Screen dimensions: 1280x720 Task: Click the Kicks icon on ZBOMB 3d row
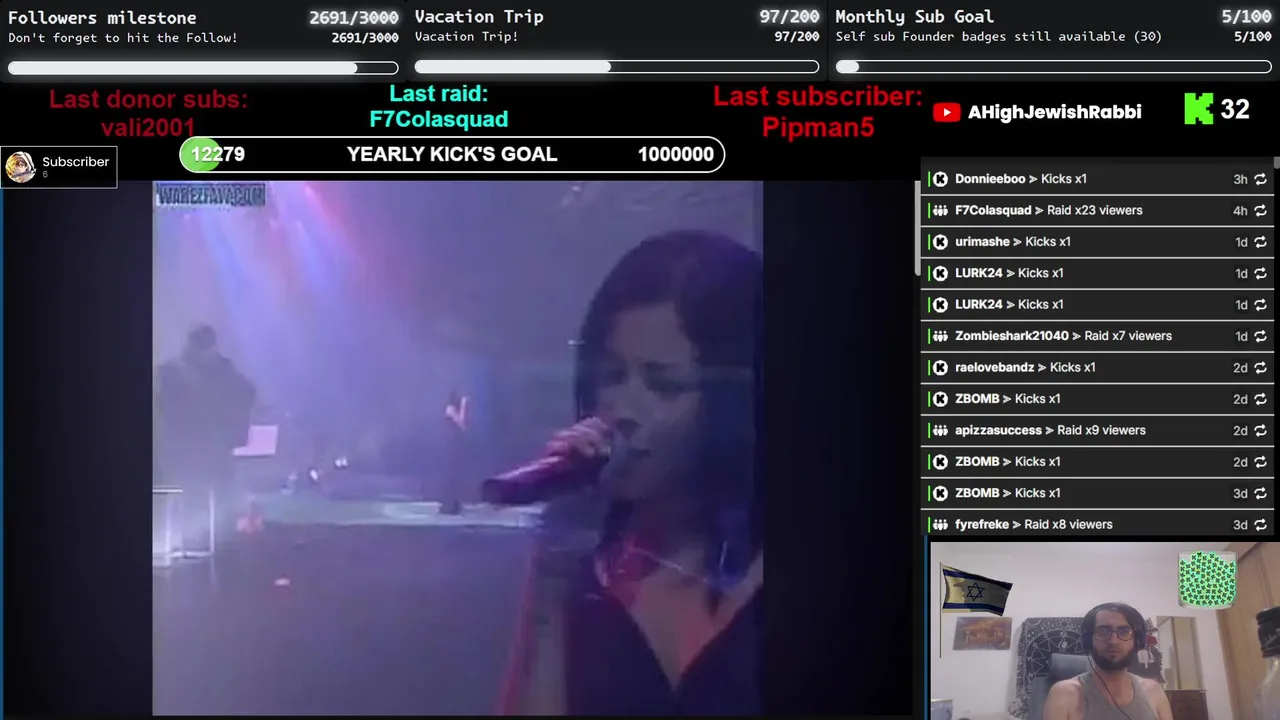tap(940, 493)
